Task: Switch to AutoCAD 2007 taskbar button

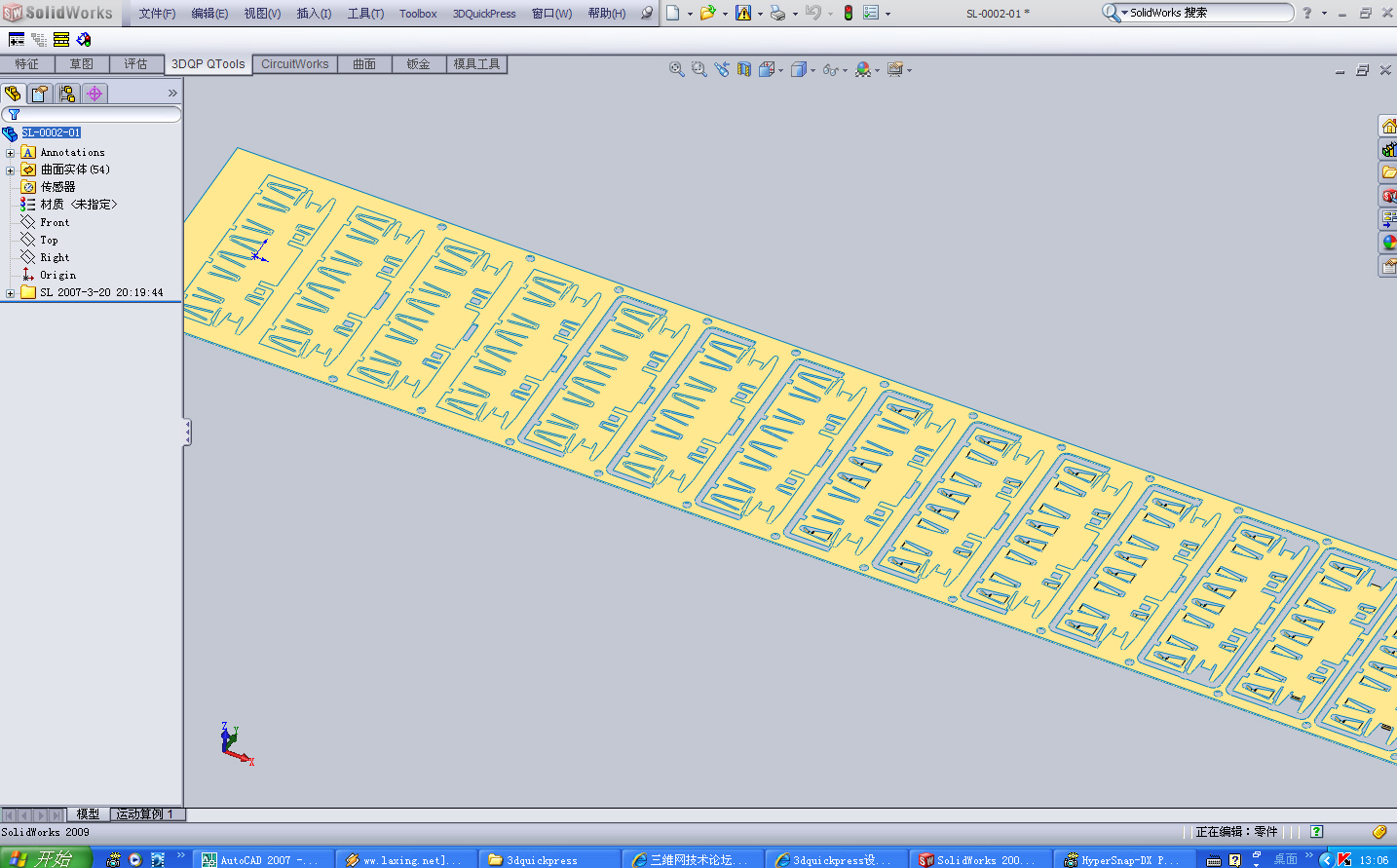Action: tap(263, 859)
